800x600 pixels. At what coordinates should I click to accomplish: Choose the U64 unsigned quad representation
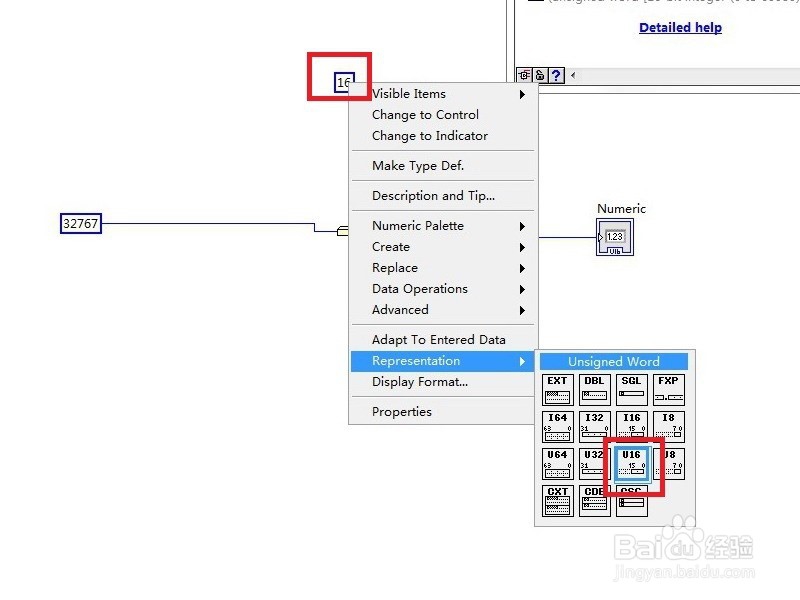pyautogui.click(x=558, y=464)
